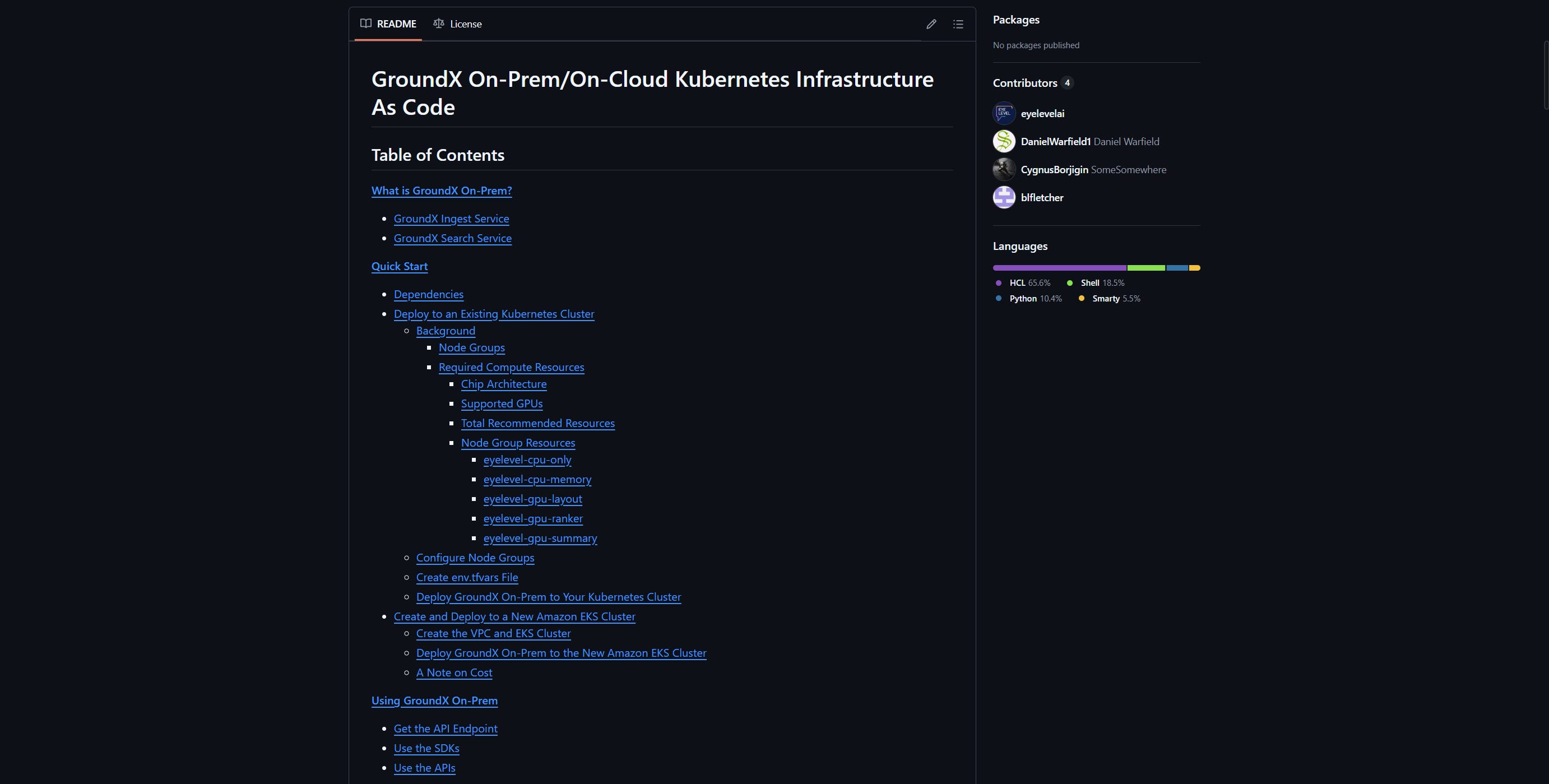Click the blfletcher contributor name

[x=1041, y=197]
